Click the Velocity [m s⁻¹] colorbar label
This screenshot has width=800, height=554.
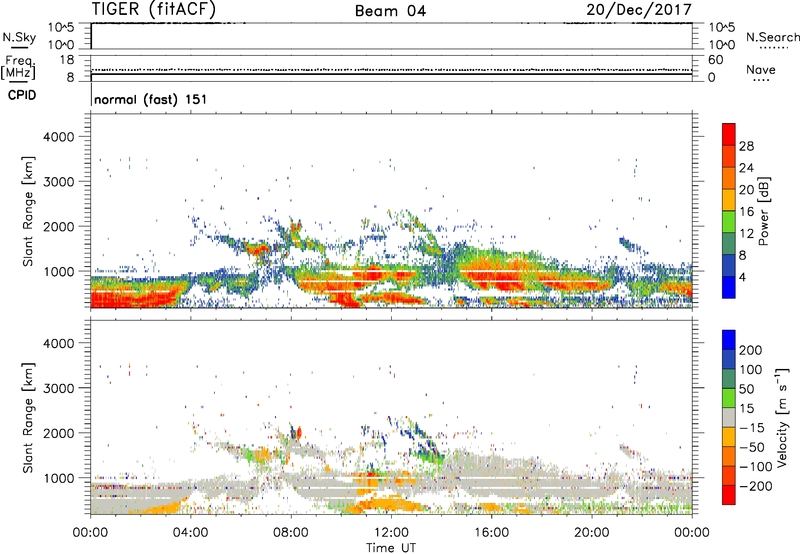(782, 417)
